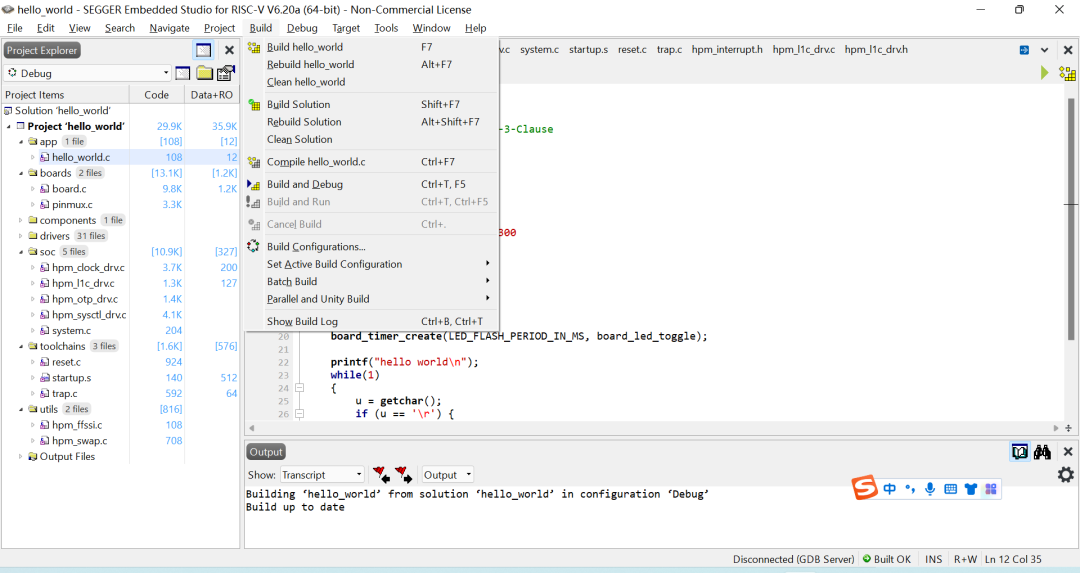Expand the Output Files folder

click(x=21, y=457)
